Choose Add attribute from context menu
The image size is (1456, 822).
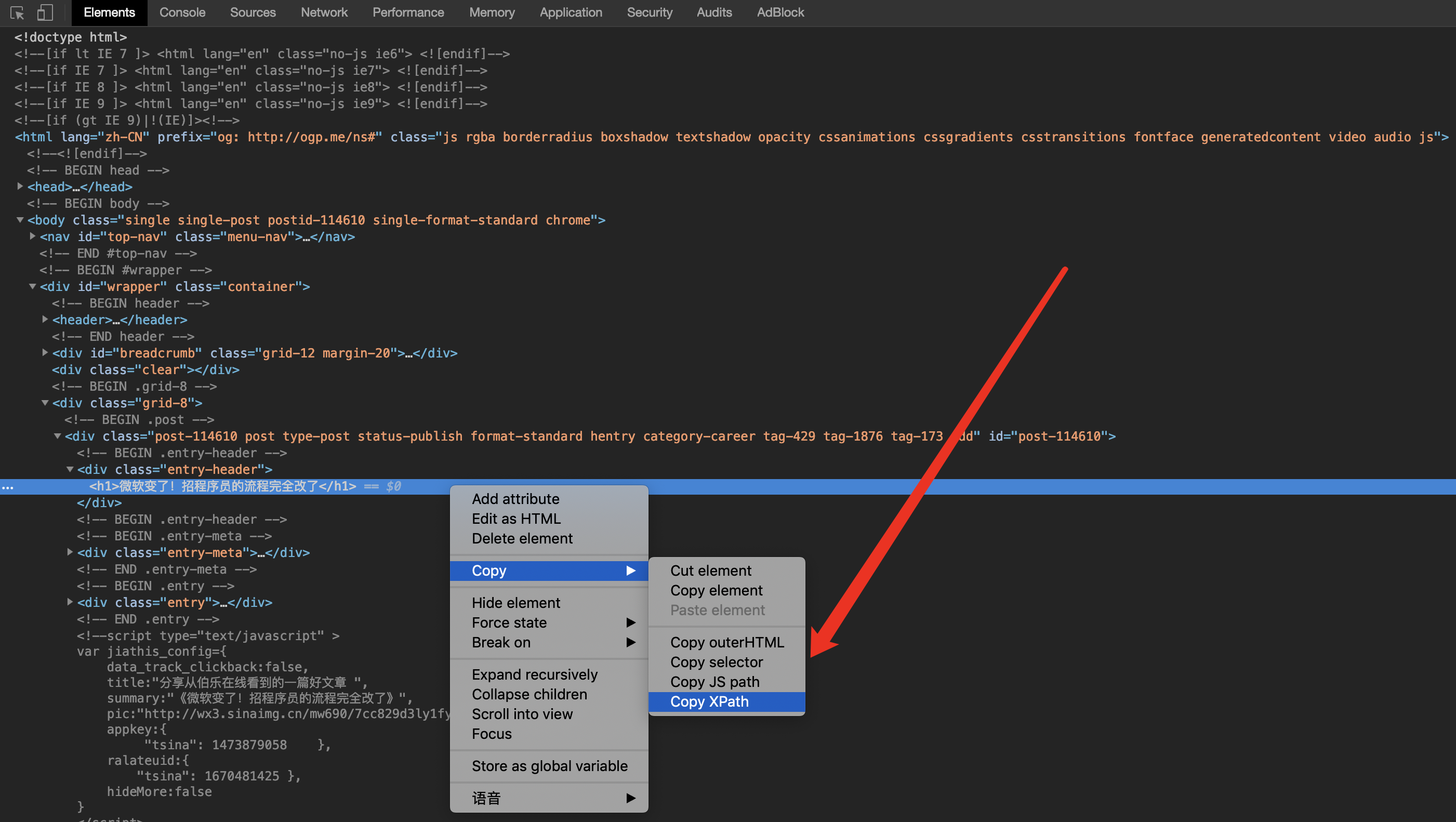549,499
